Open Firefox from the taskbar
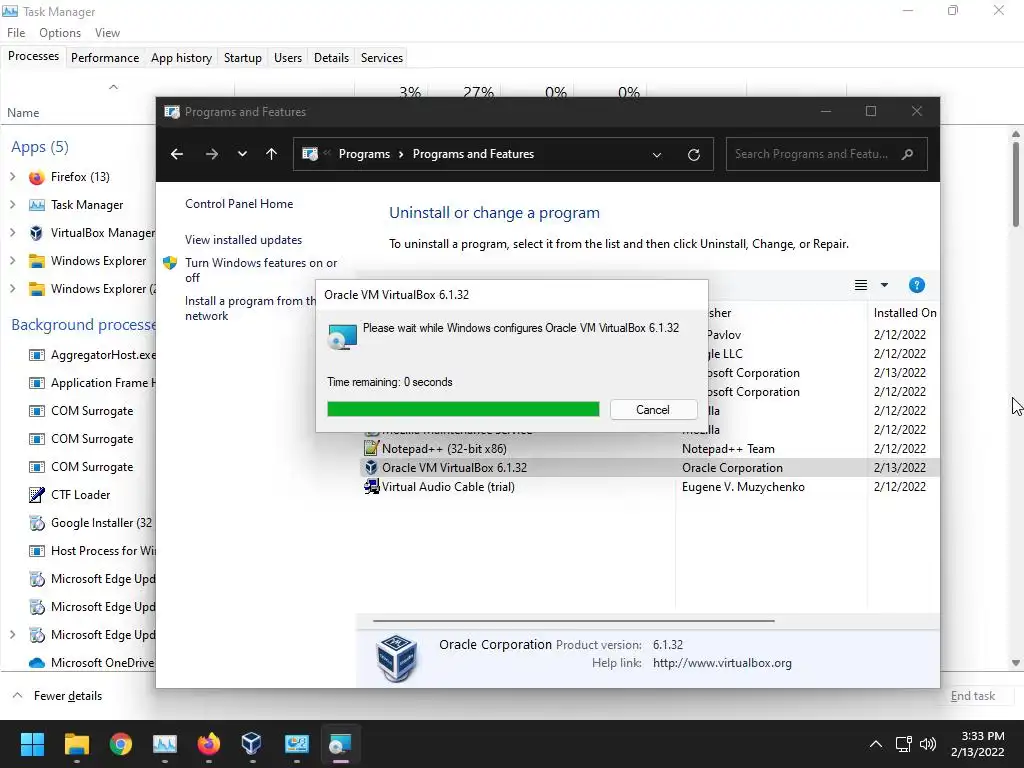This screenshot has height=768, width=1024. [209, 744]
